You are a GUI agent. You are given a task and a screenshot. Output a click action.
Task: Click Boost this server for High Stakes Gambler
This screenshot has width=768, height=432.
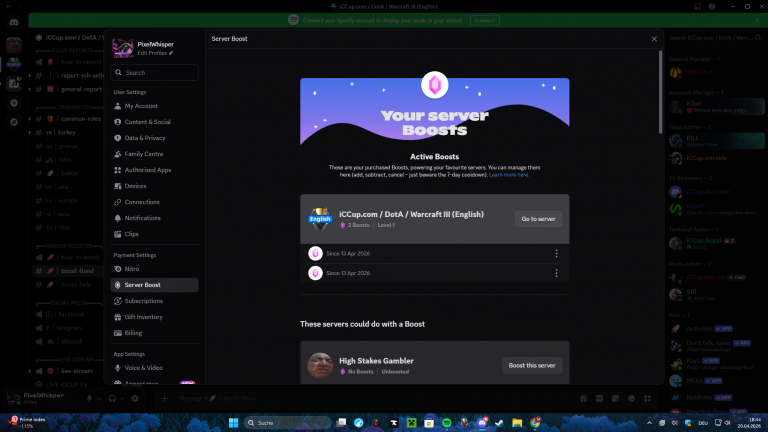coord(531,365)
